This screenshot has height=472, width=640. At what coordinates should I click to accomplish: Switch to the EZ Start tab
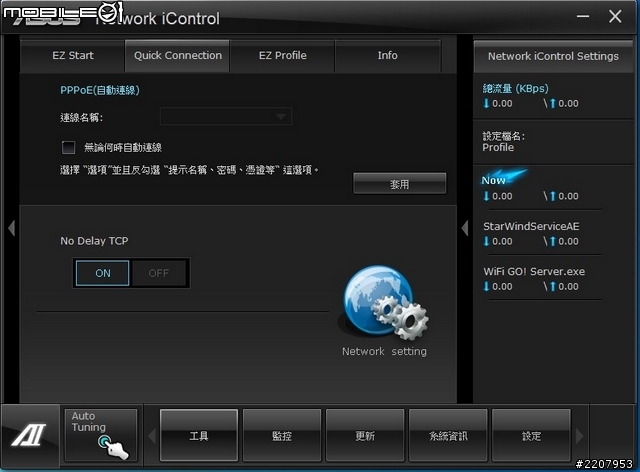[x=73, y=56]
